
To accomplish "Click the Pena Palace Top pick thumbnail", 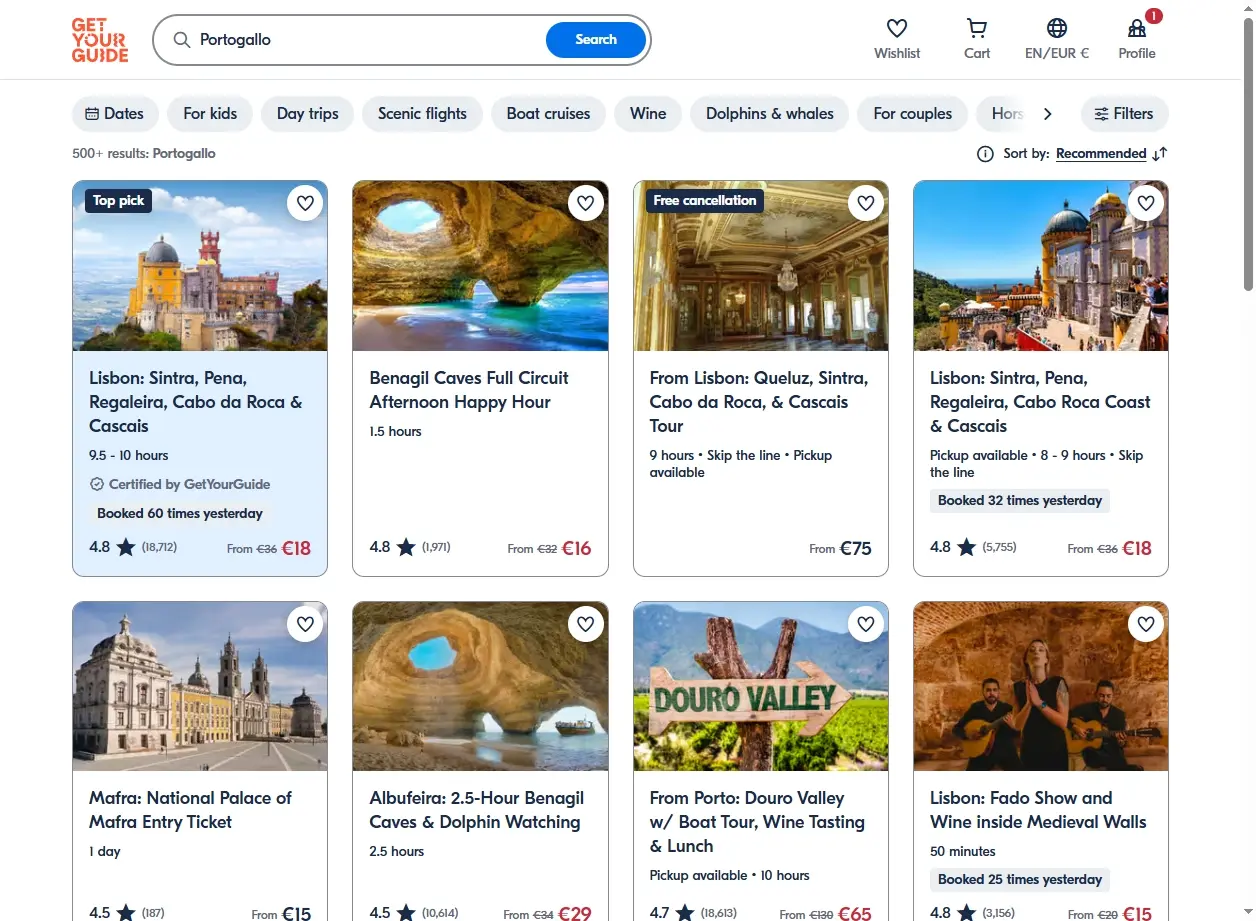I will coord(200,266).
